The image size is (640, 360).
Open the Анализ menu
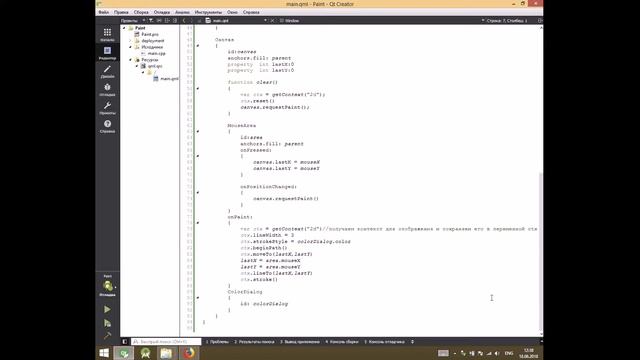point(182,12)
